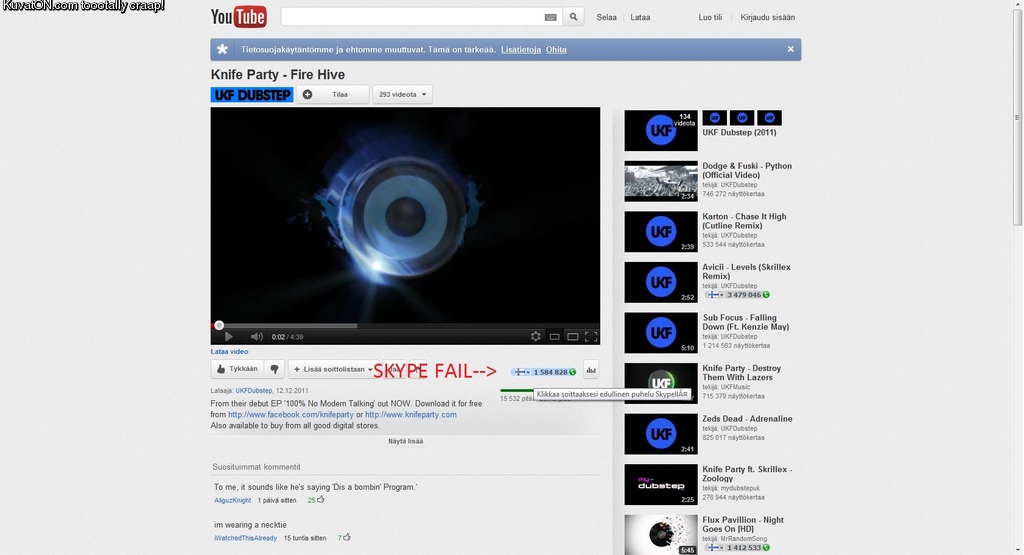Enter fullscreen mode in player
1024x555 pixels.
tap(591, 337)
